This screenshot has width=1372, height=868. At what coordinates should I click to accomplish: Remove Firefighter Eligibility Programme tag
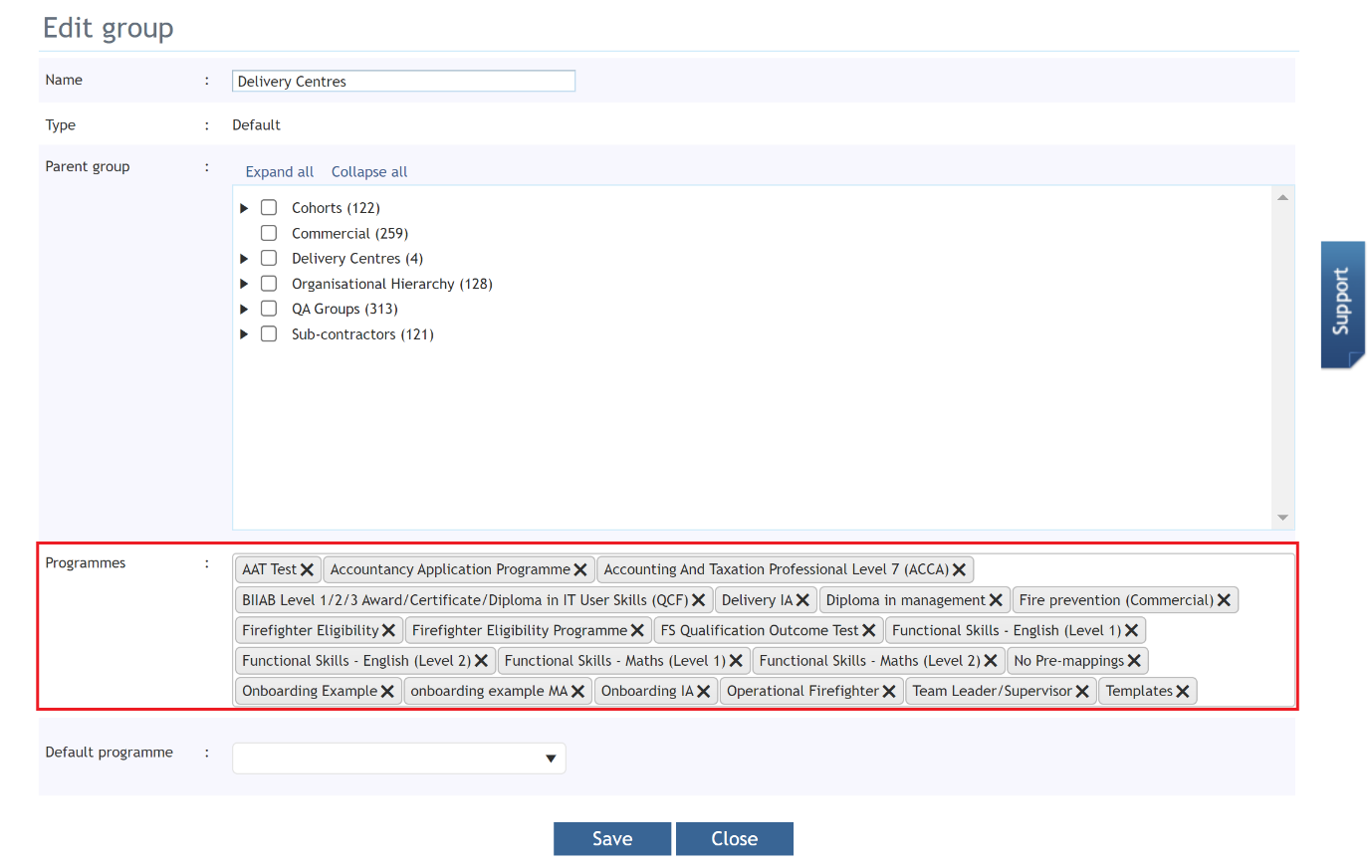tap(637, 630)
